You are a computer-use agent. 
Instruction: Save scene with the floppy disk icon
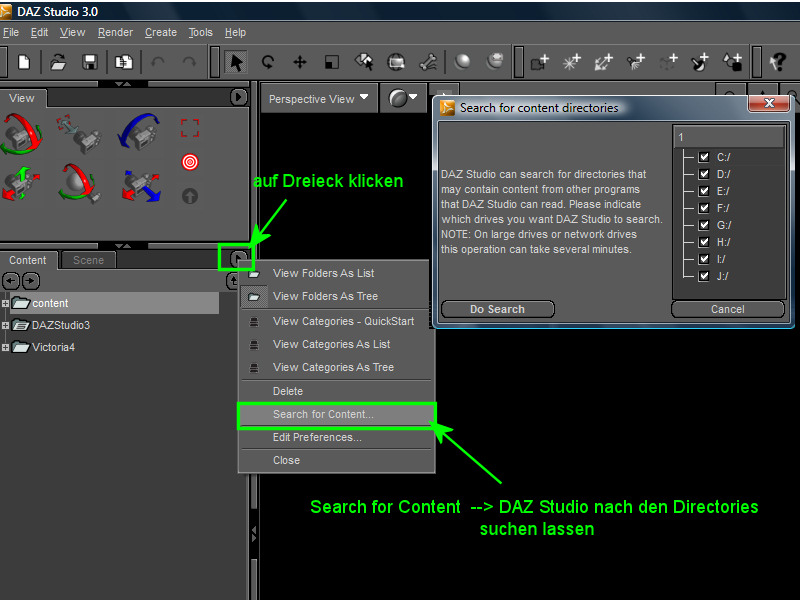pos(90,62)
